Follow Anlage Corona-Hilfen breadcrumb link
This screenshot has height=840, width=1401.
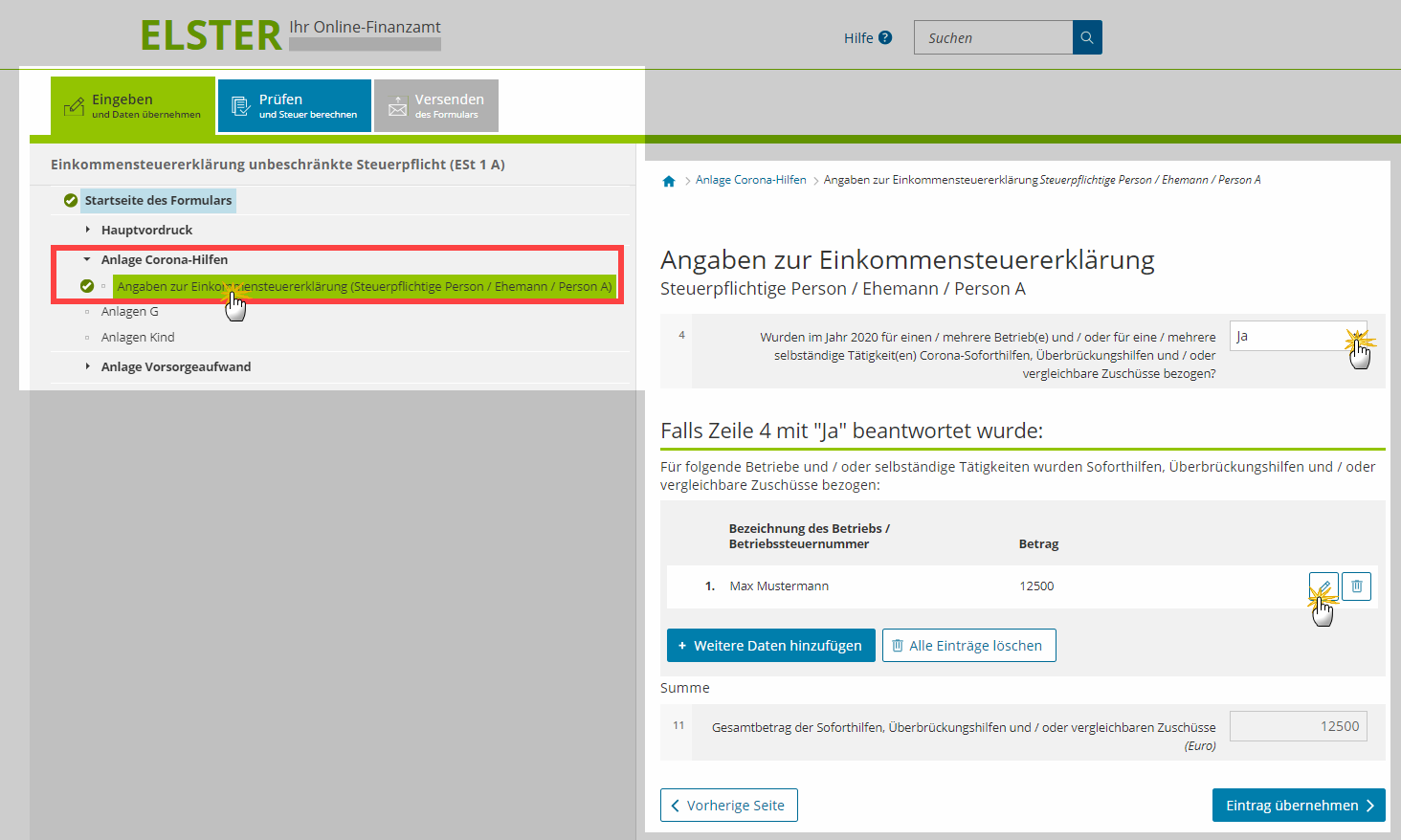click(751, 180)
